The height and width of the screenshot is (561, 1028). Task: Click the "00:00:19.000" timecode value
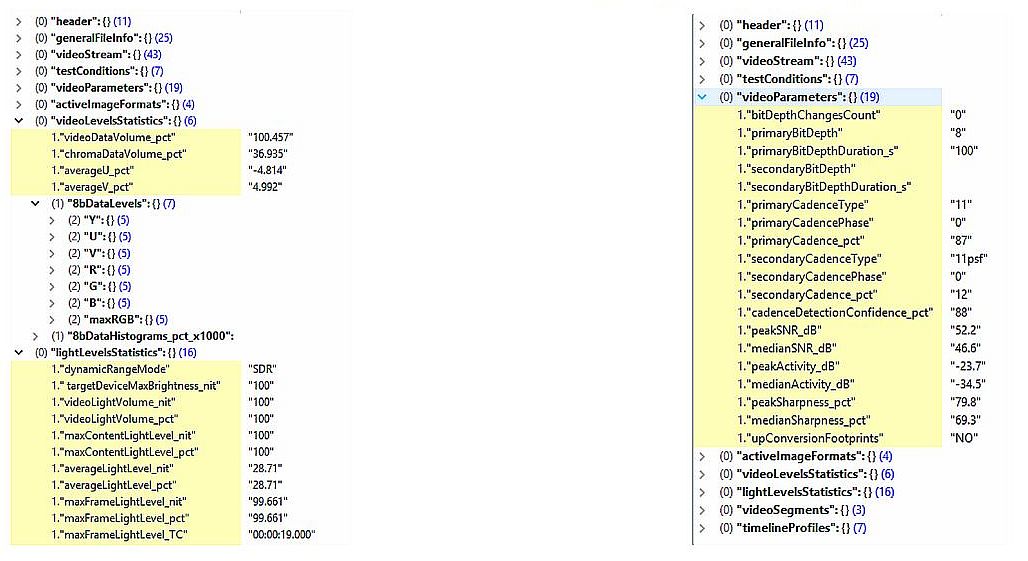[282, 535]
